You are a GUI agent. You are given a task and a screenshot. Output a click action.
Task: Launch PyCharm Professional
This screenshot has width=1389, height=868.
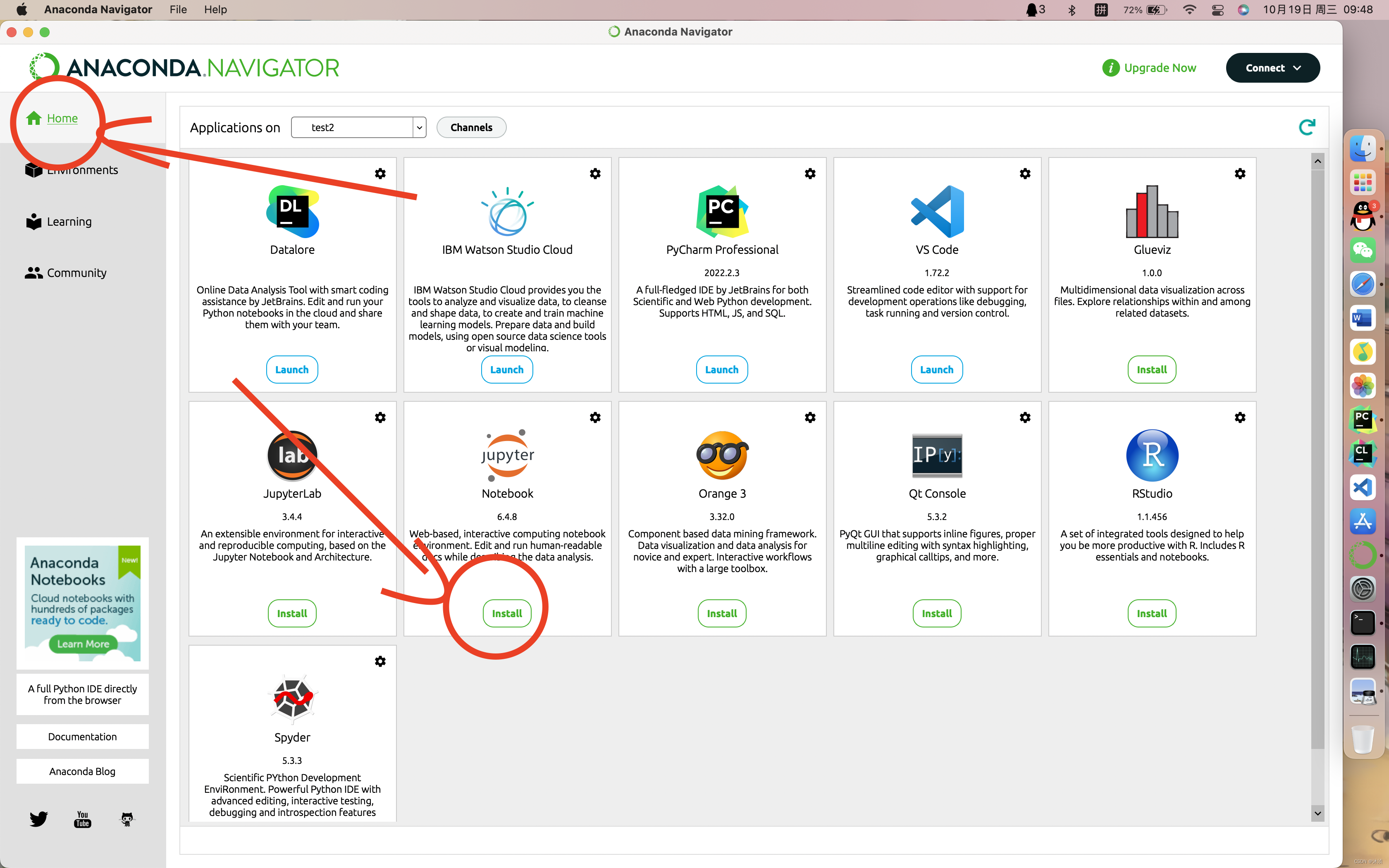point(721,370)
